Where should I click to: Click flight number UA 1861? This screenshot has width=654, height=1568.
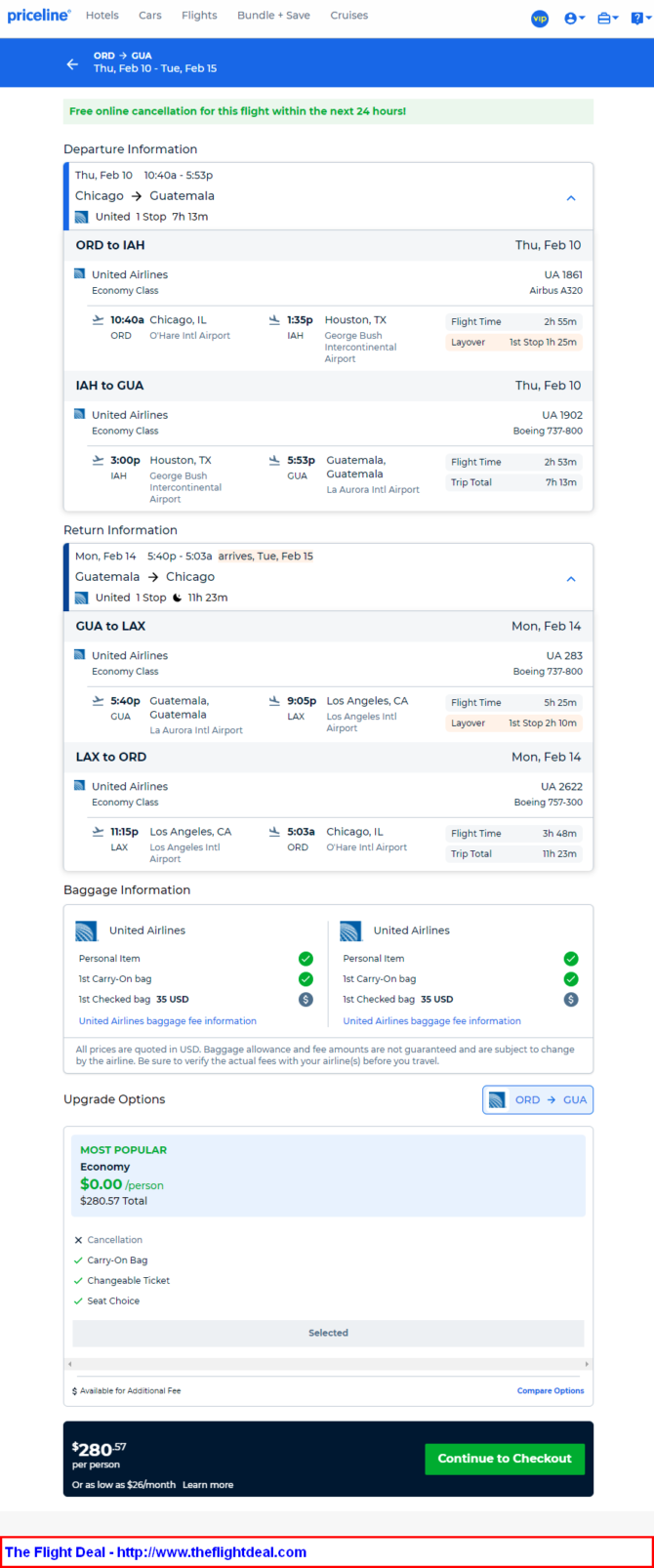click(563, 274)
